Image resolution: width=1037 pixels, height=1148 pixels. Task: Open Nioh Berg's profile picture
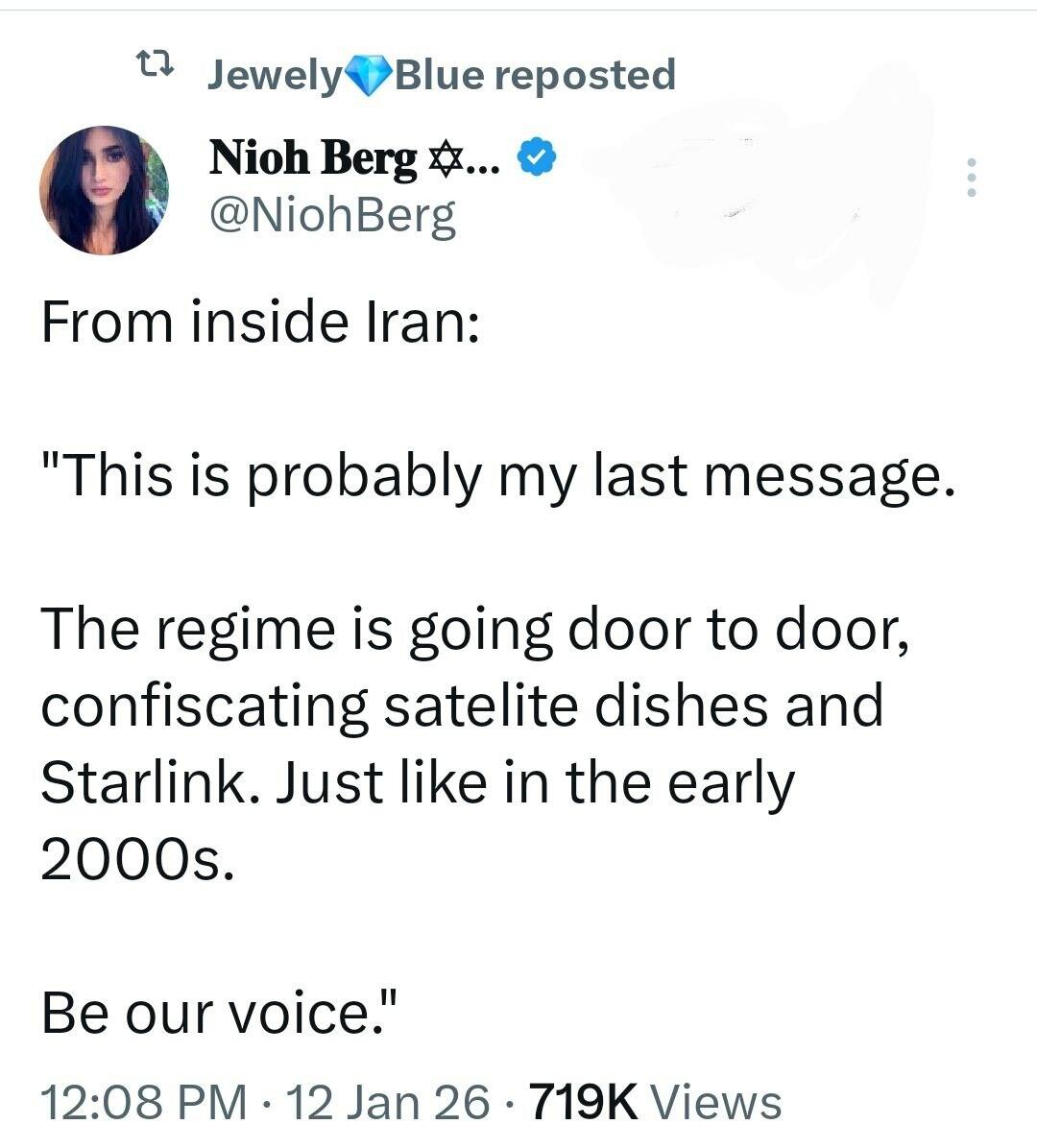pos(104,190)
